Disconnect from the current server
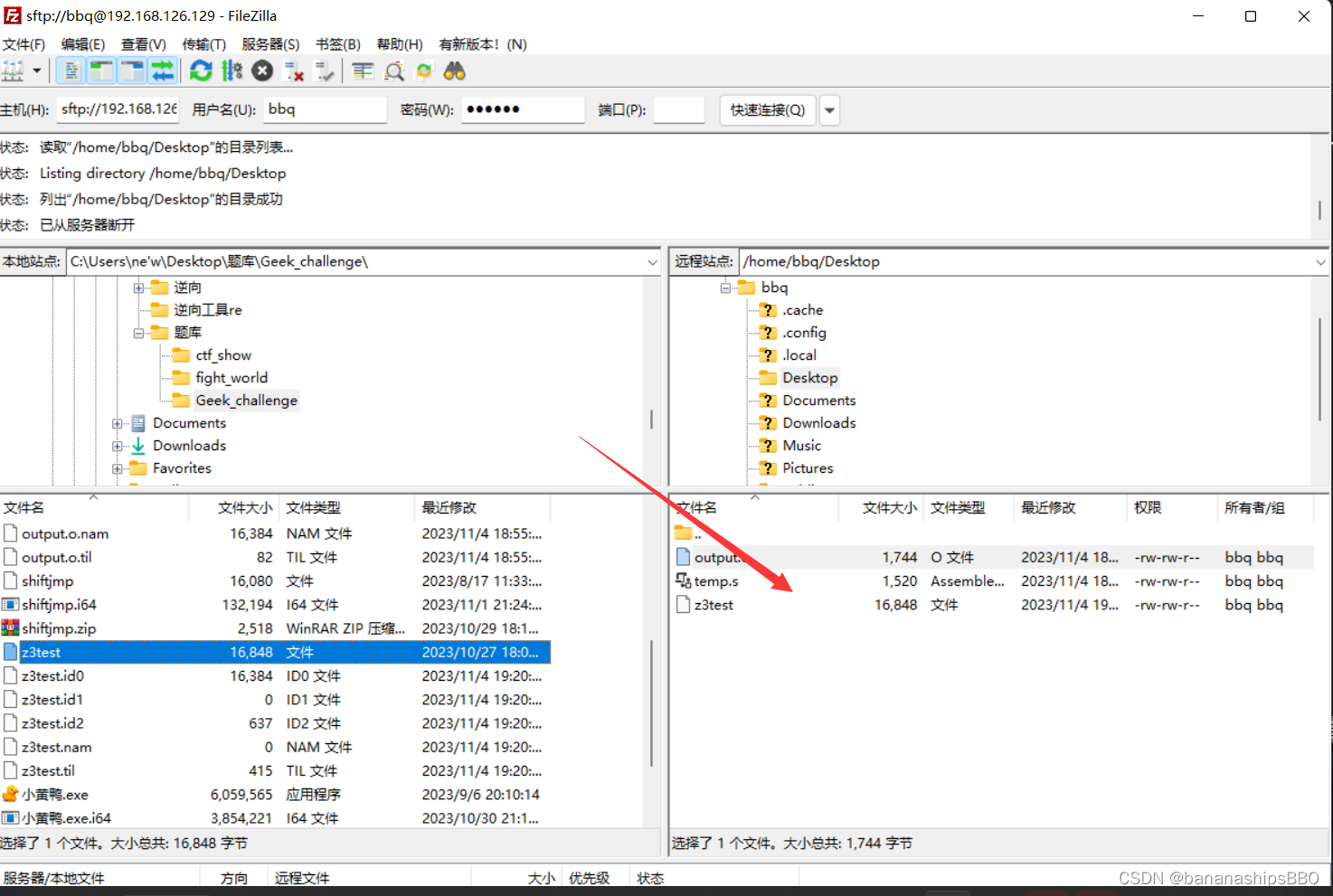This screenshot has height=896, width=1333. pos(293,71)
